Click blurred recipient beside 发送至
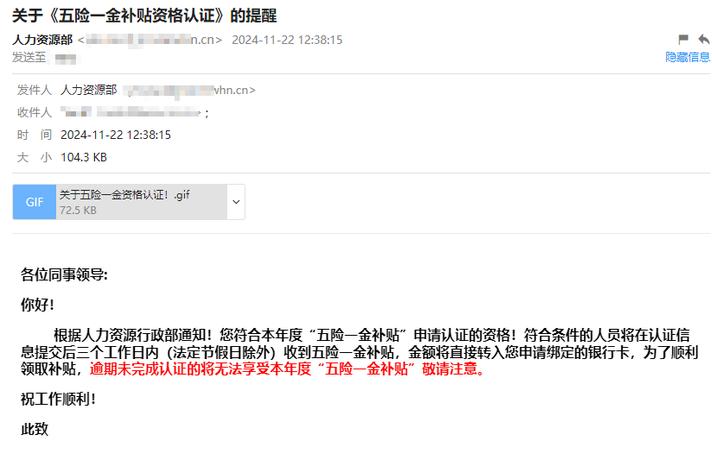712x460 pixels. click(65, 59)
